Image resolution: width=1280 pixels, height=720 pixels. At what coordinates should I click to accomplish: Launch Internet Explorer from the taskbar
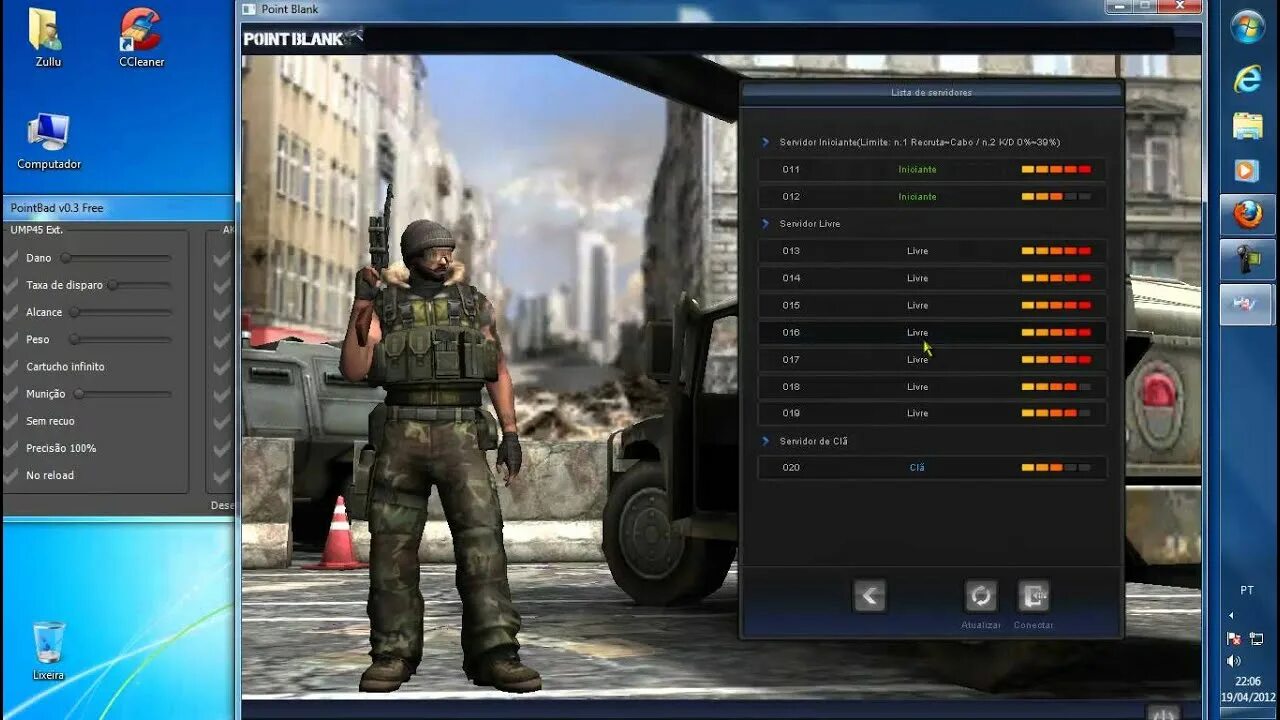coord(1247,80)
